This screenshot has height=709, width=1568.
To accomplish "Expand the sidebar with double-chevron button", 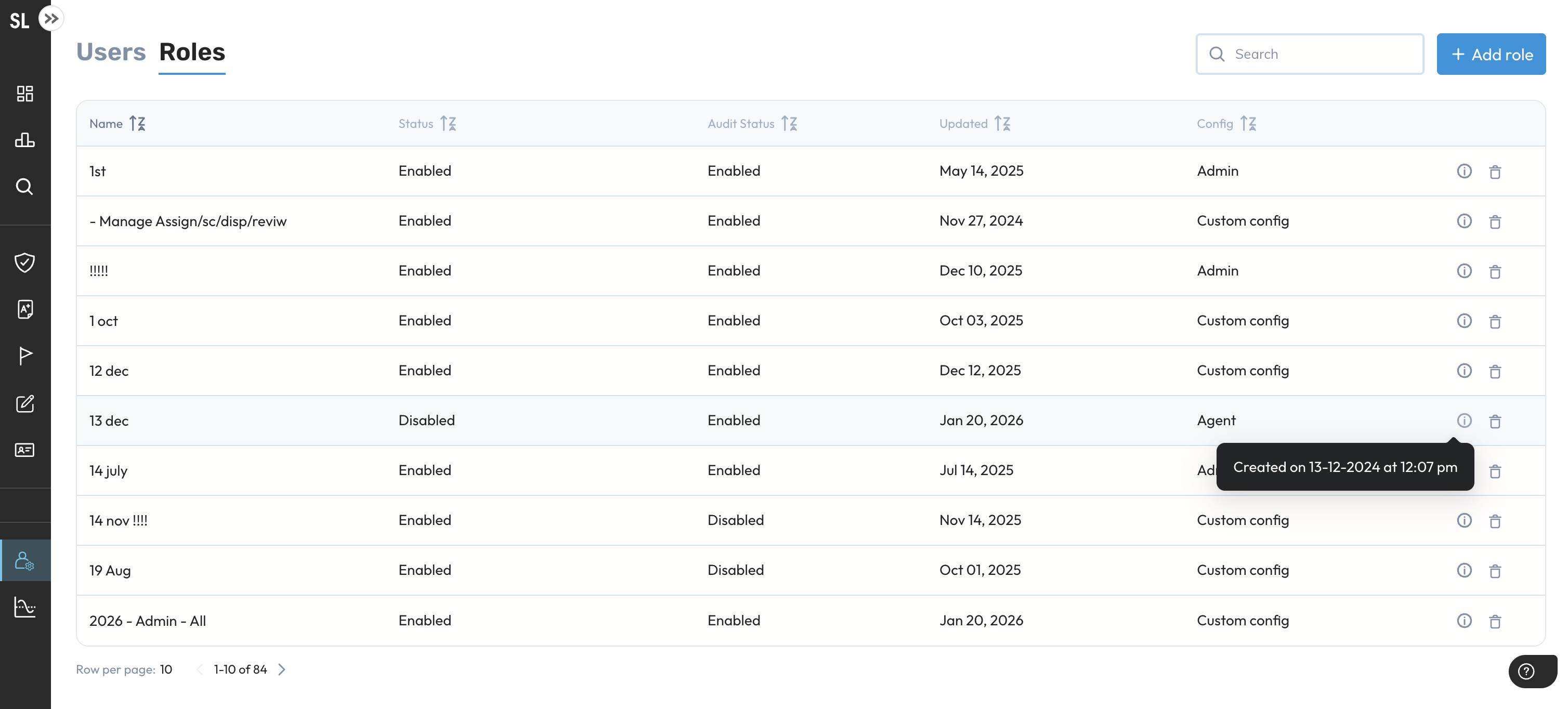I will click(51, 18).
